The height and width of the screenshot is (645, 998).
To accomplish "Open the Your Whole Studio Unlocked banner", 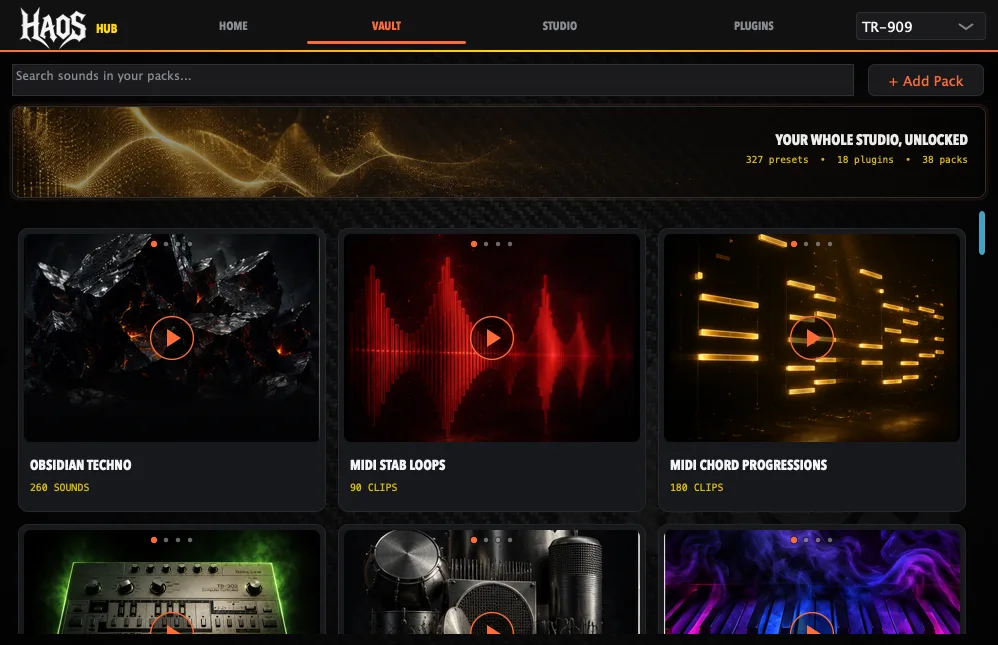I will click(x=499, y=152).
